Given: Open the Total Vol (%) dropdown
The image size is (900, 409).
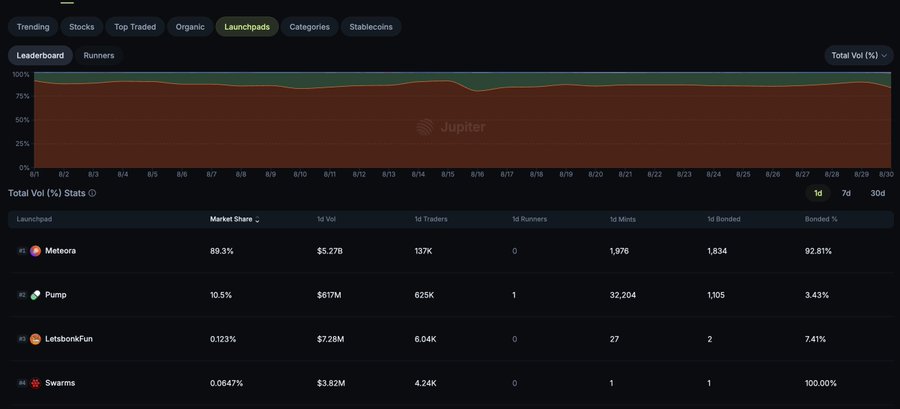Looking at the screenshot, I should [859, 56].
